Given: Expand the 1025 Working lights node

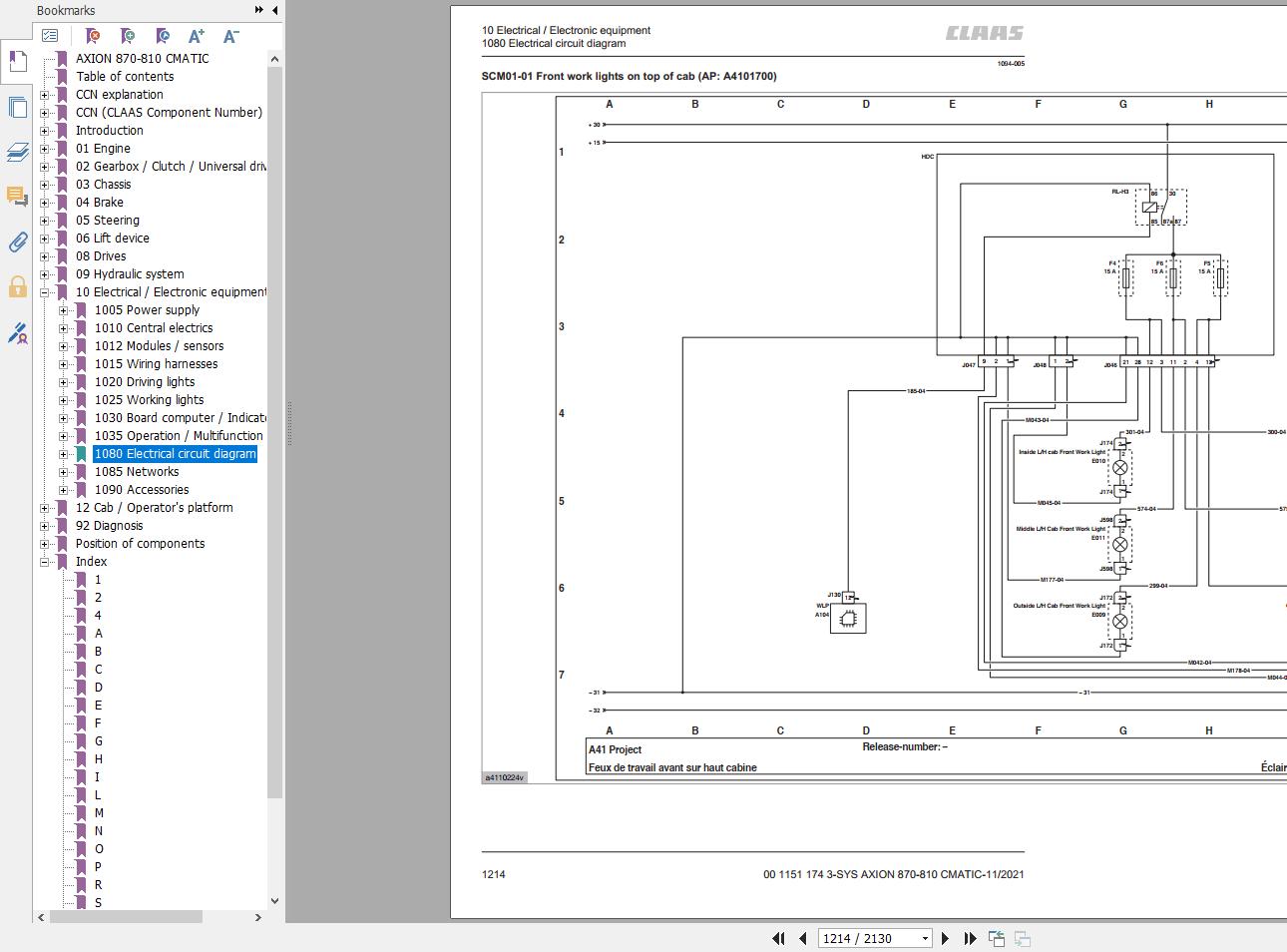Looking at the screenshot, I should [x=64, y=400].
